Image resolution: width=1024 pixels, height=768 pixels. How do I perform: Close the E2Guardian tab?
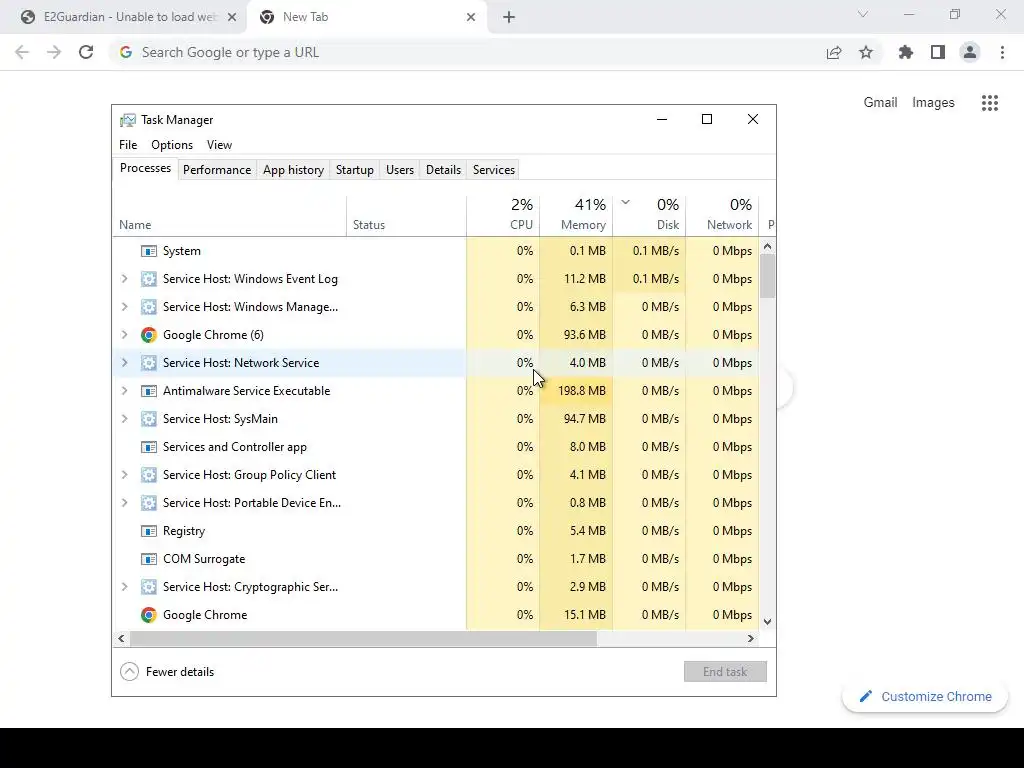(x=232, y=17)
